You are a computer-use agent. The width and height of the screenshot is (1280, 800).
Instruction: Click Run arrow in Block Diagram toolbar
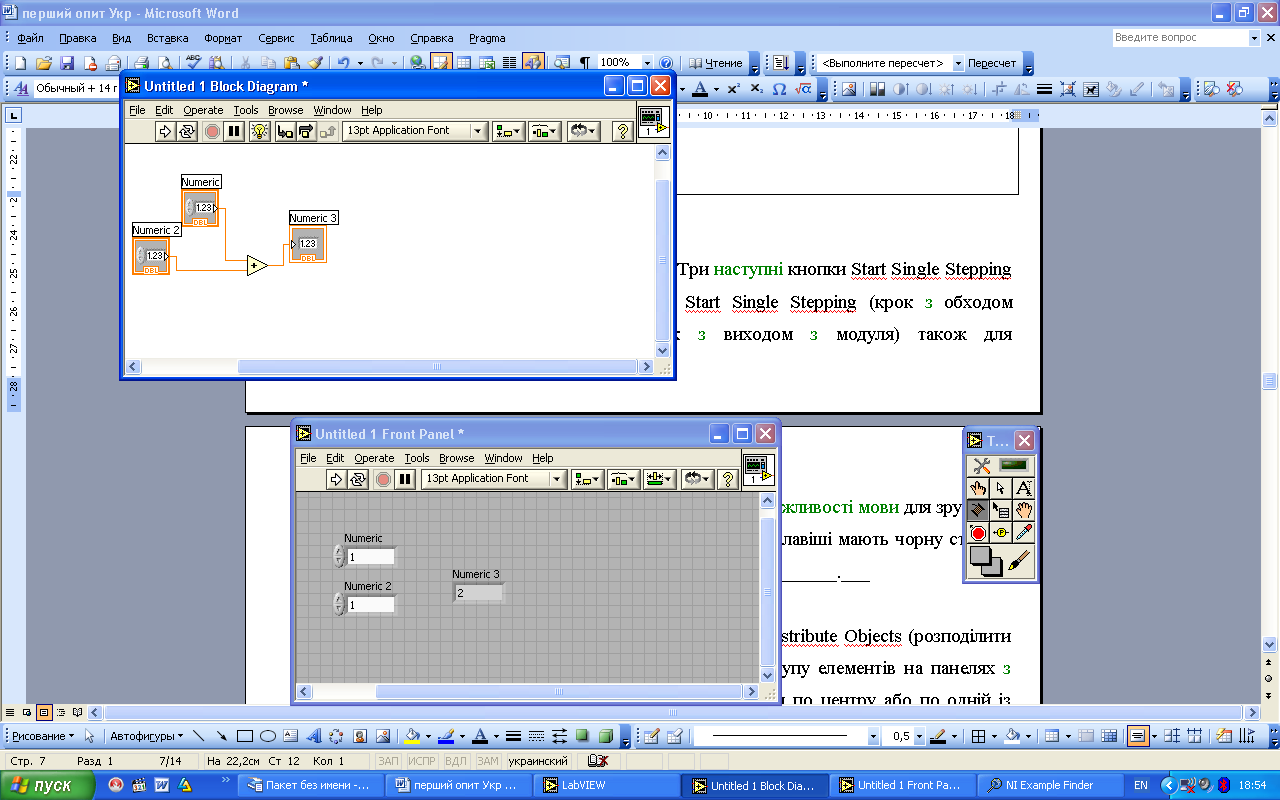point(167,131)
